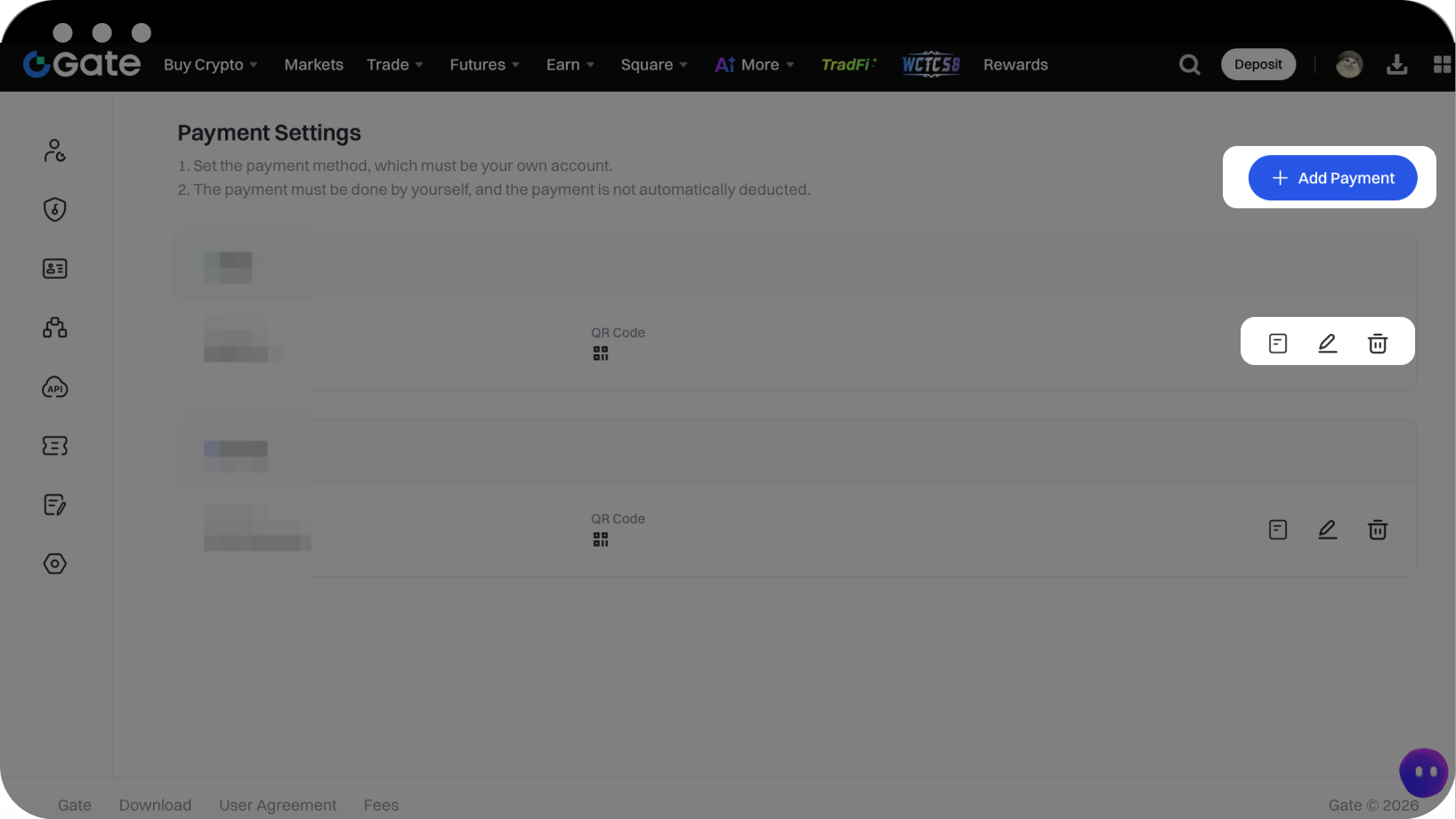This screenshot has width=1456, height=819.
Task: Delete the first payment method
Action: 1377,344
